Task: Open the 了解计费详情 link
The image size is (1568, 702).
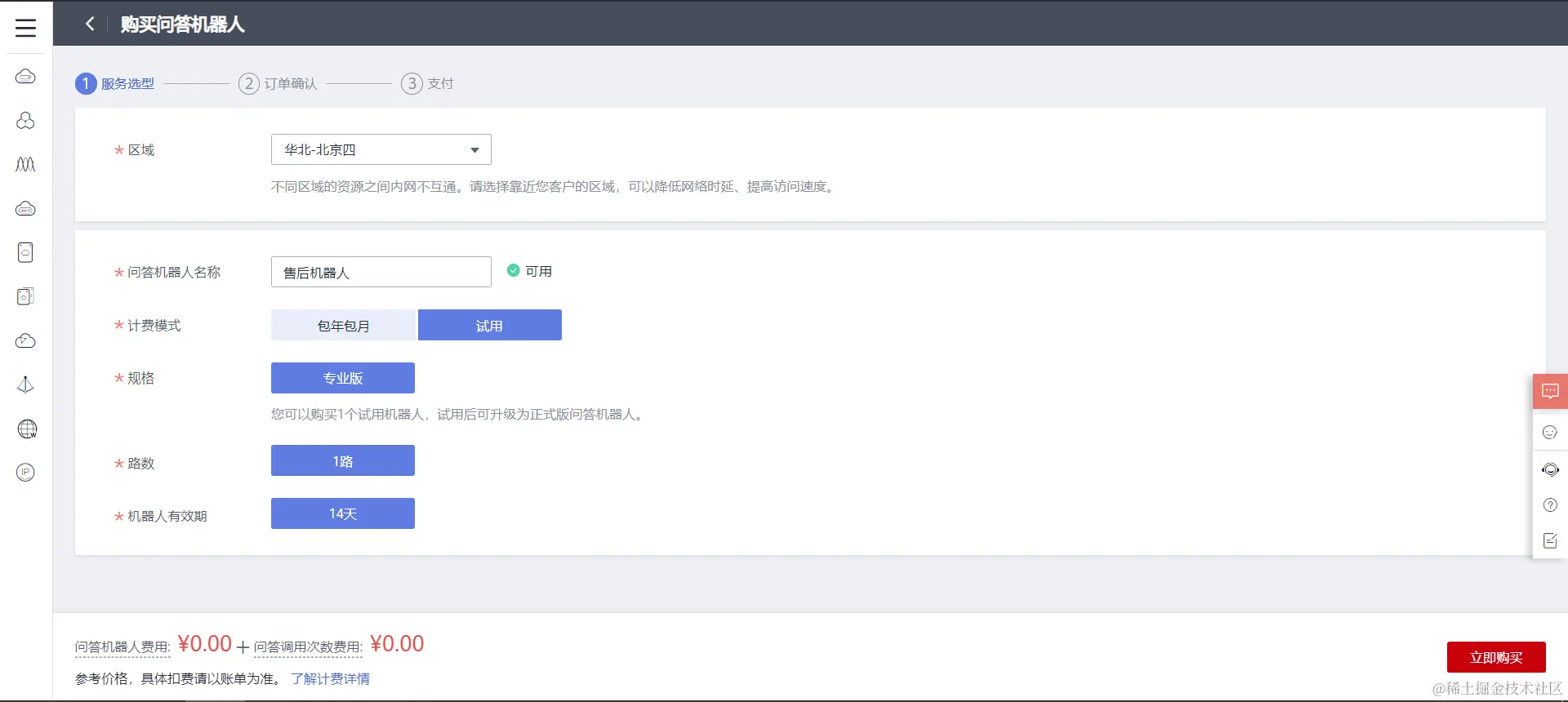Action: tap(330, 678)
